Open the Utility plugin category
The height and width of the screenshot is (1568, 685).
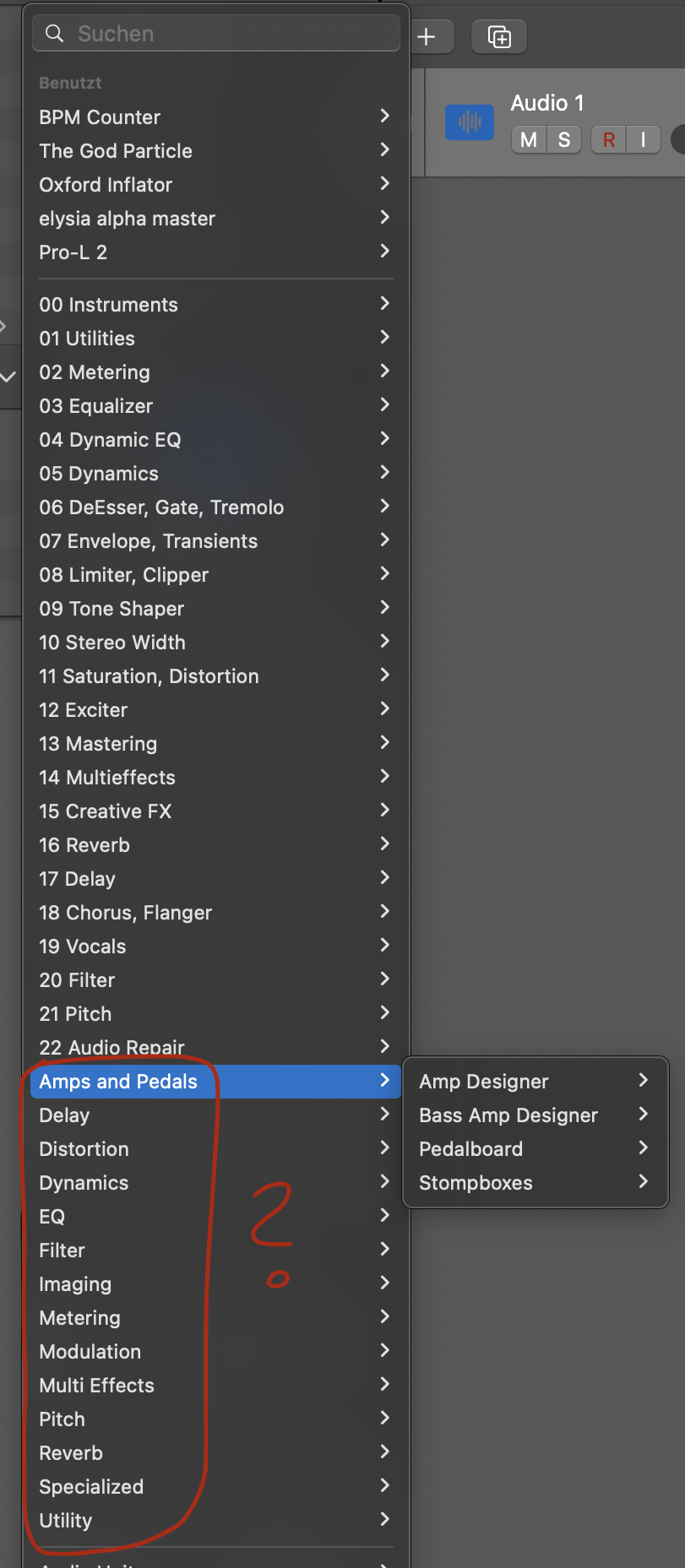click(66, 1521)
